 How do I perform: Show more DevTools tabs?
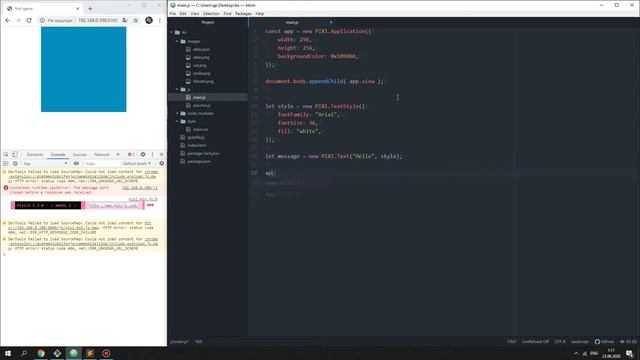[x=118, y=155]
